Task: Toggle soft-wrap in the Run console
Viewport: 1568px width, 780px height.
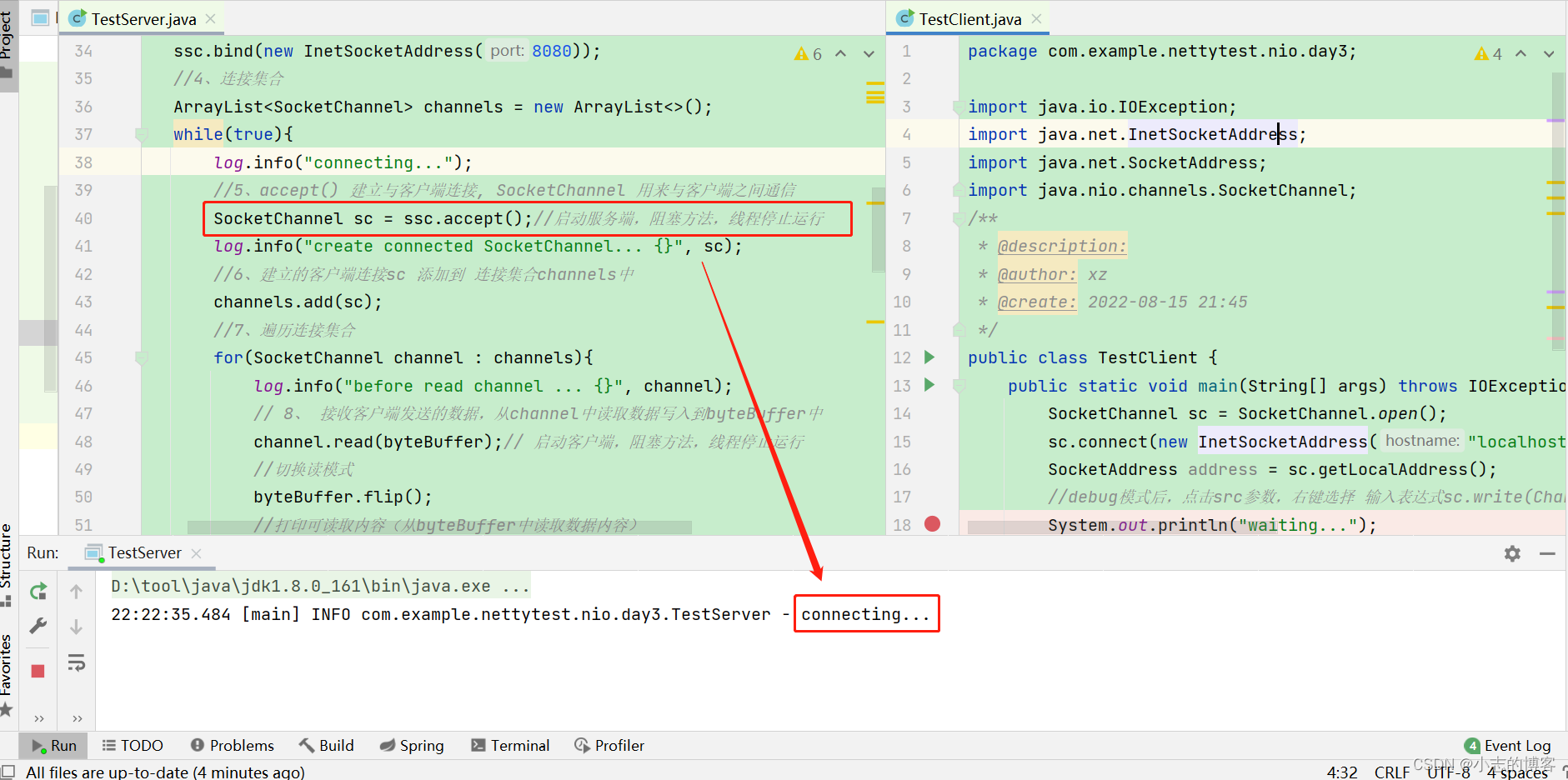Action: [76, 662]
